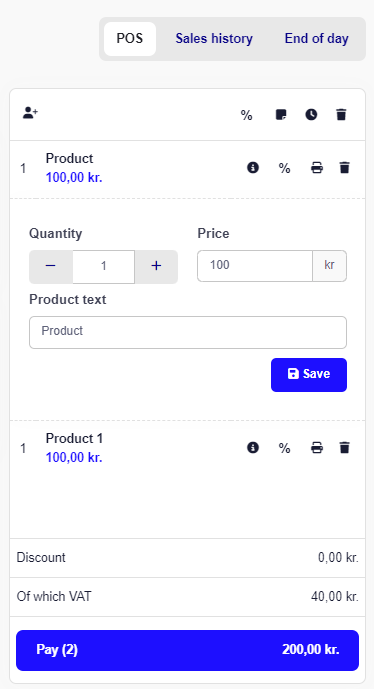The height and width of the screenshot is (689, 374).
Task: Open the End of day tab
Action: click(316, 39)
